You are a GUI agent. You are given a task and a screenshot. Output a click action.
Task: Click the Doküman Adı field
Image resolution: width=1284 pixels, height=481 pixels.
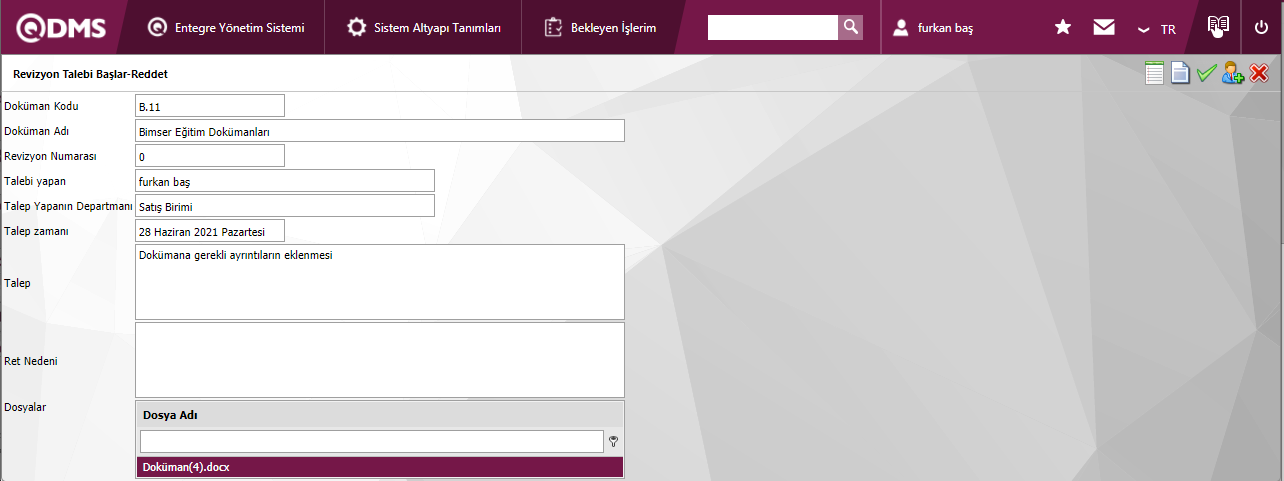pyautogui.click(x=380, y=131)
